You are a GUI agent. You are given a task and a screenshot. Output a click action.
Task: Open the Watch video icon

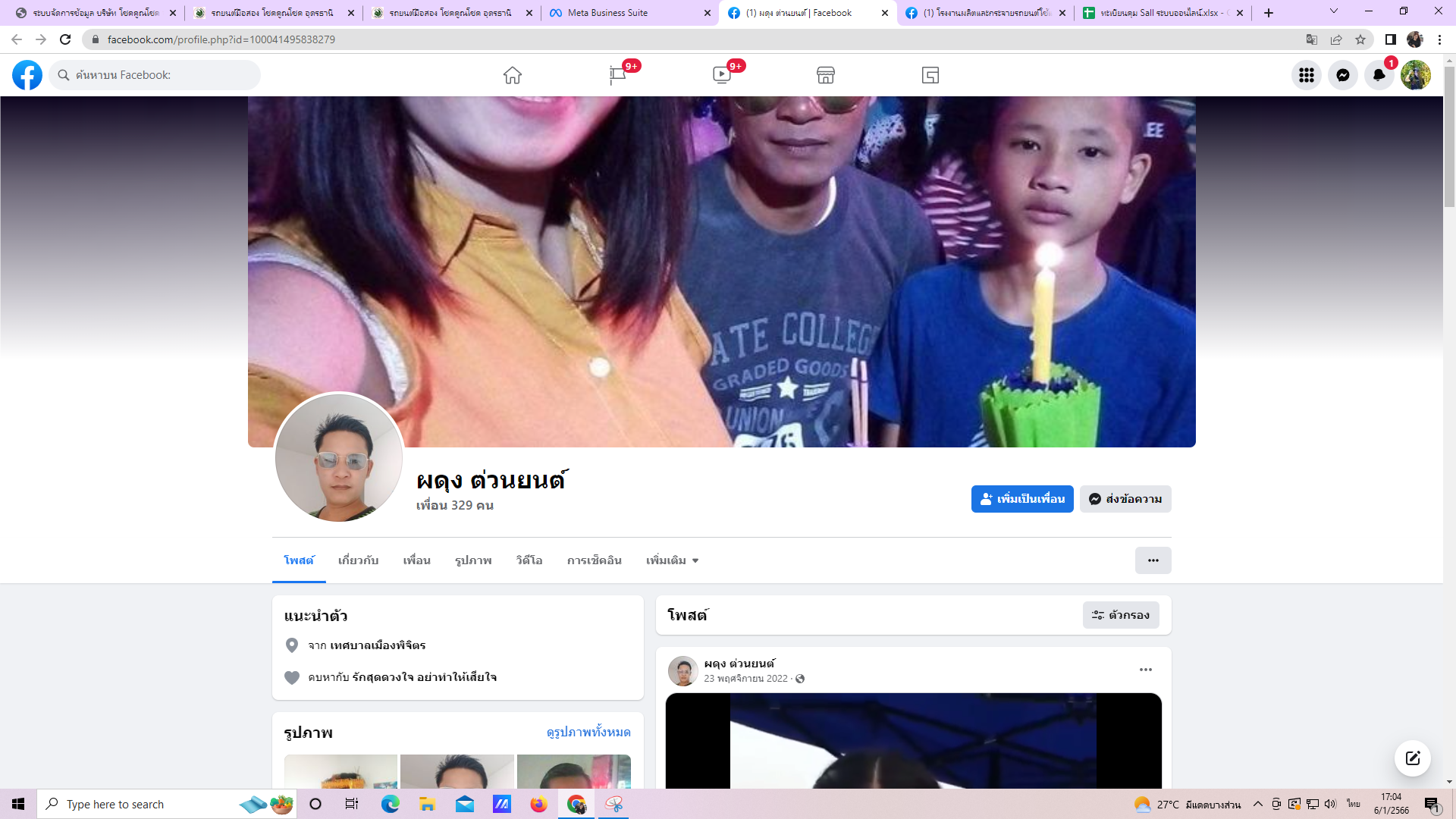[722, 75]
